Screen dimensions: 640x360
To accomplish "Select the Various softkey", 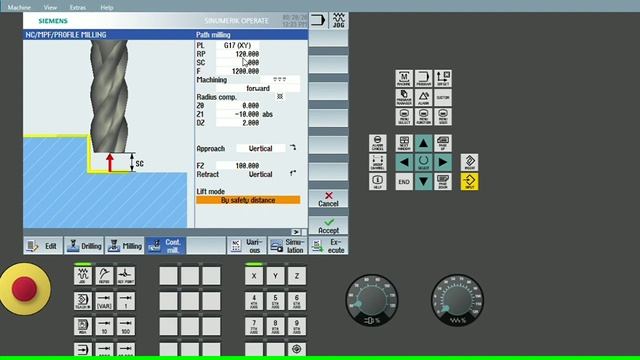I will (247, 246).
